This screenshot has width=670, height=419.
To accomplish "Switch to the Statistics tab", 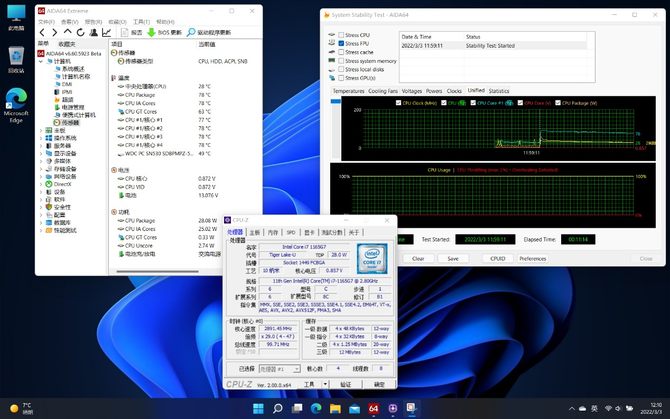I will tap(499, 91).
